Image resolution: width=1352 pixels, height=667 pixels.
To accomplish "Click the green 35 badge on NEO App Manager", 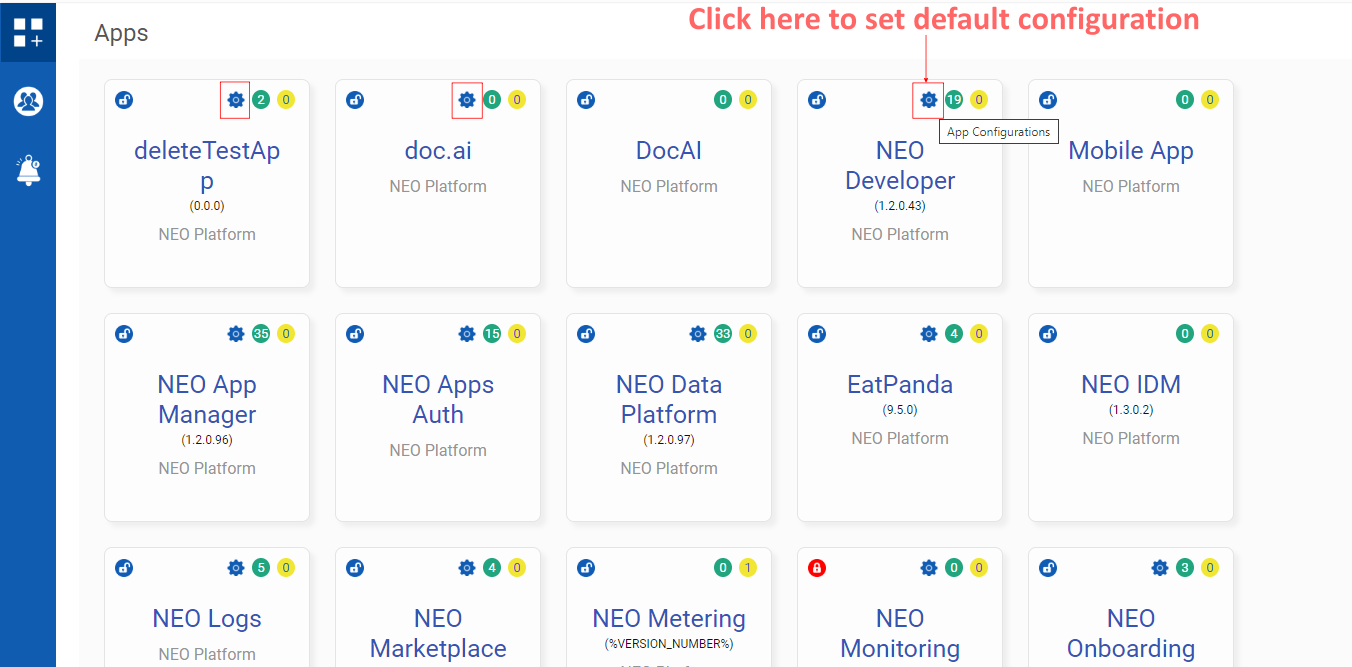I will click(x=261, y=333).
